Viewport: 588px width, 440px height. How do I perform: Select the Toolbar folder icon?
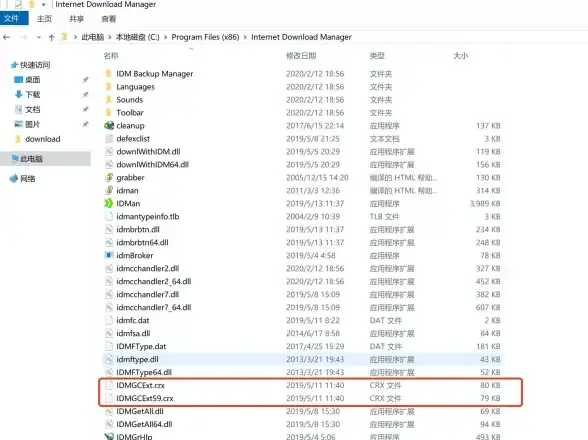(x=109, y=113)
